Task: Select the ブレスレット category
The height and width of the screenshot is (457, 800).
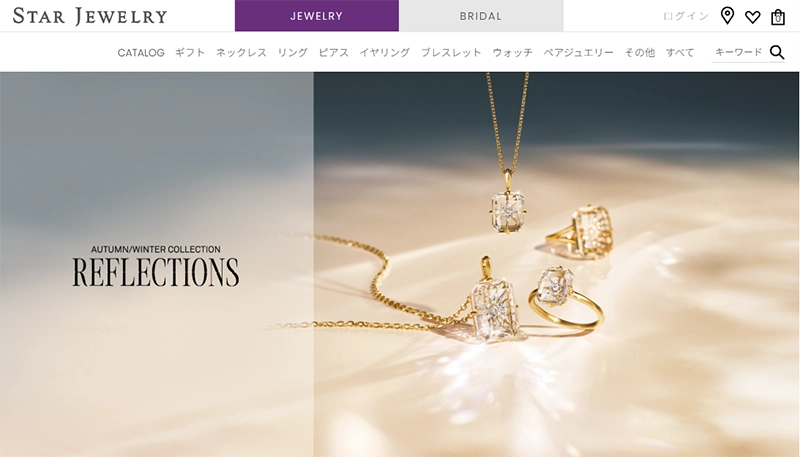Action: (x=451, y=53)
